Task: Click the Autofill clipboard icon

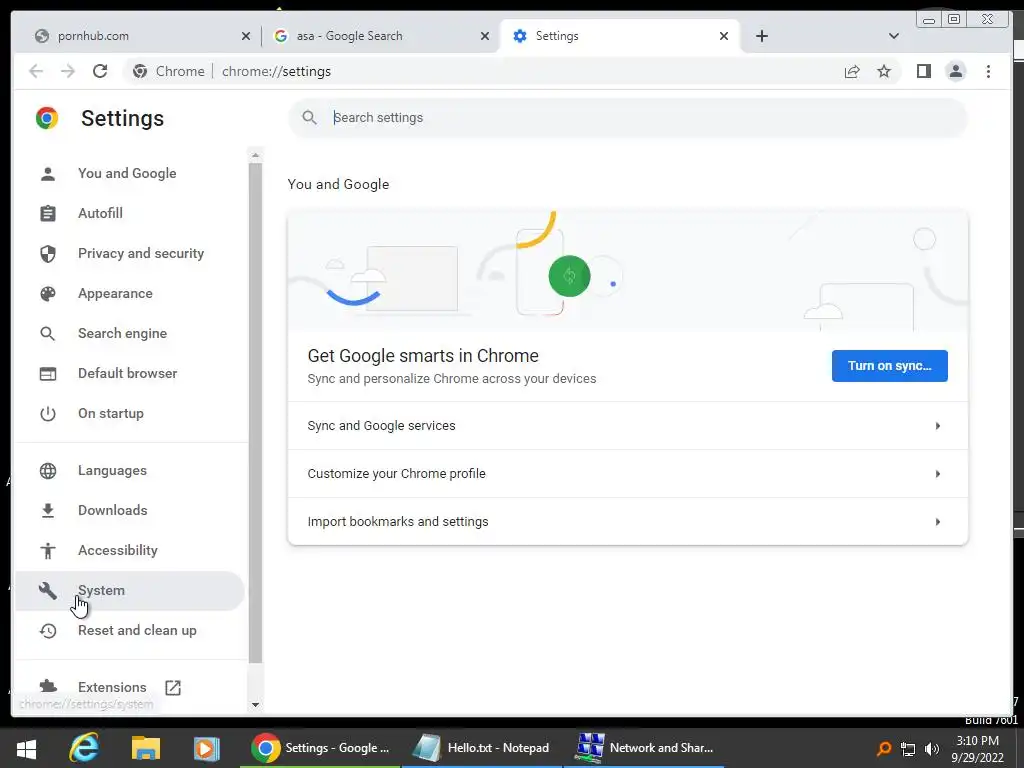Action: (x=48, y=214)
